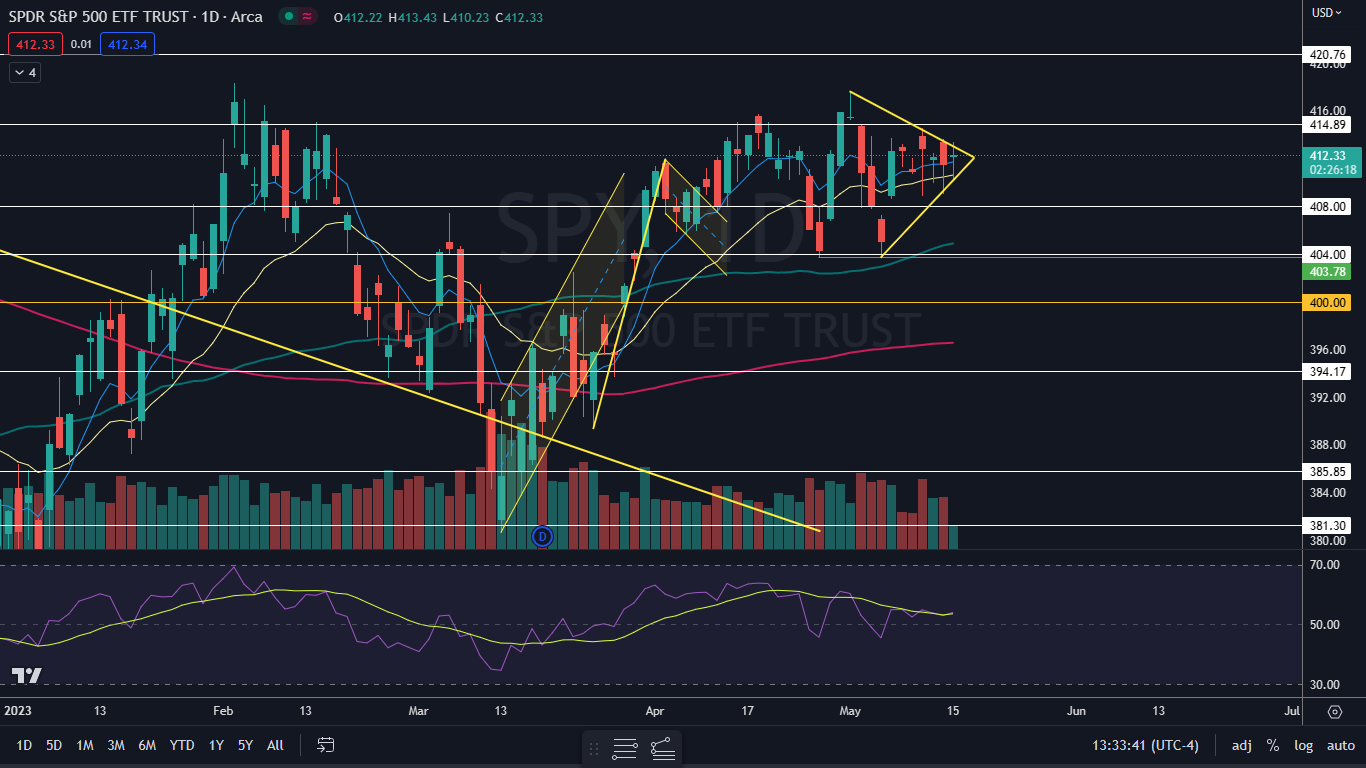The width and height of the screenshot is (1366, 768).
Task: Click the RSI 70 level scale label
Action: click(1327, 565)
